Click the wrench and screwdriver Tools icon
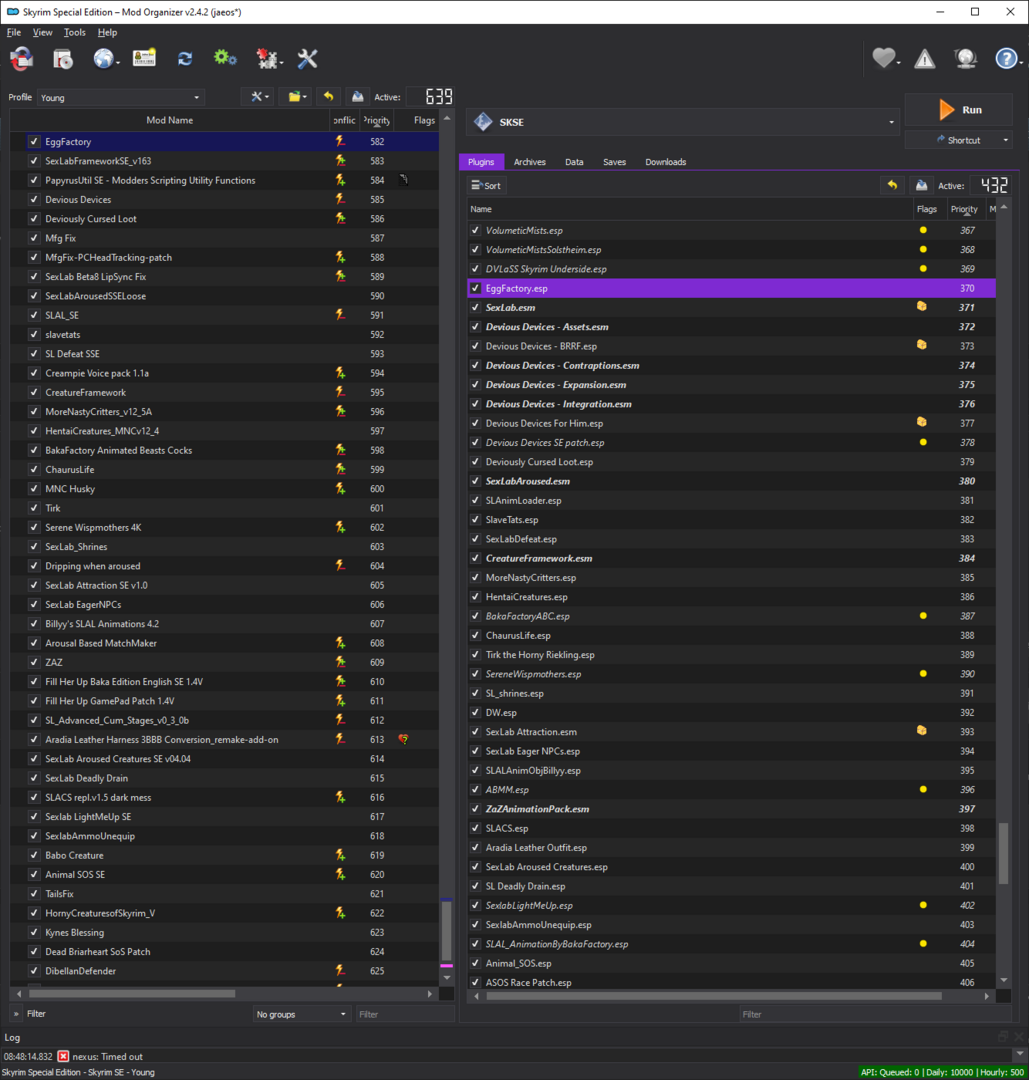This screenshot has width=1029, height=1080. coord(307,59)
